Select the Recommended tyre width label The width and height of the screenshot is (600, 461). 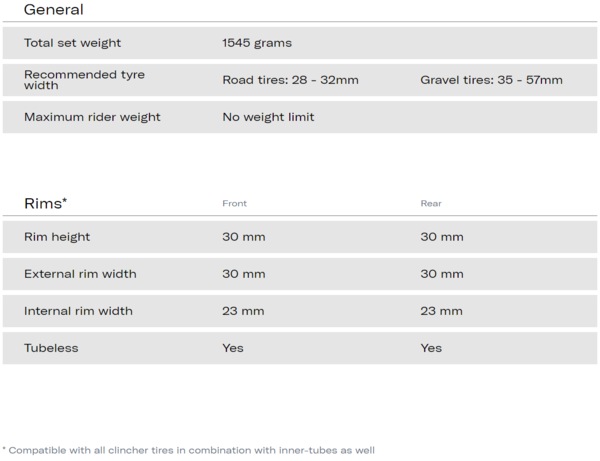click(x=84, y=80)
